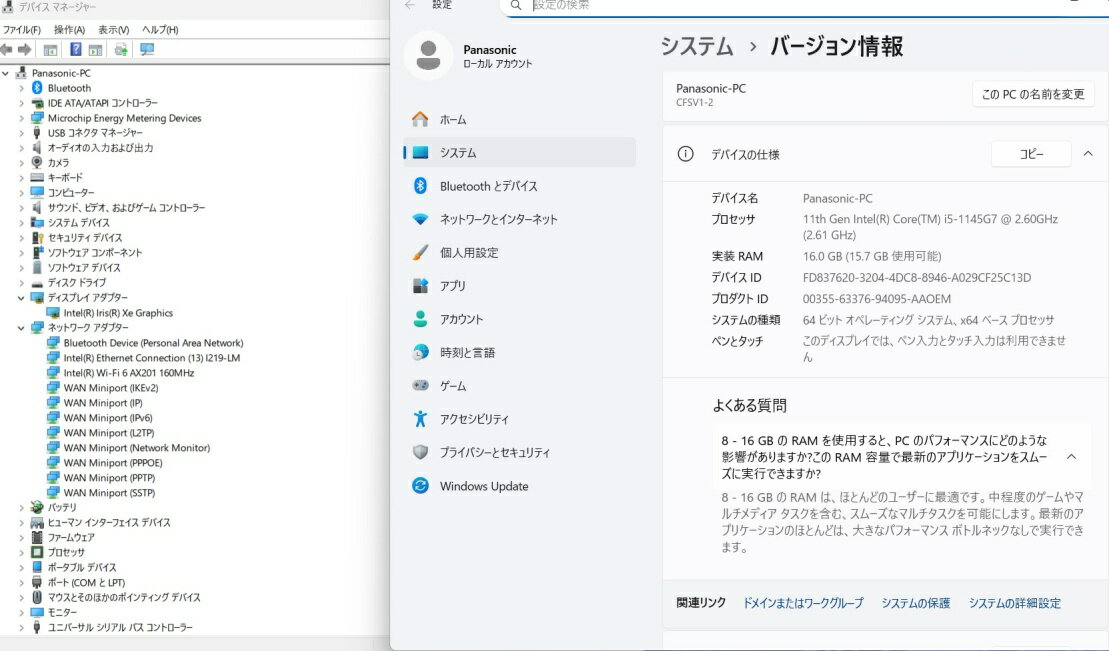
Task: Open プライバシーとセキュリティ settings
Action: (x=494, y=453)
